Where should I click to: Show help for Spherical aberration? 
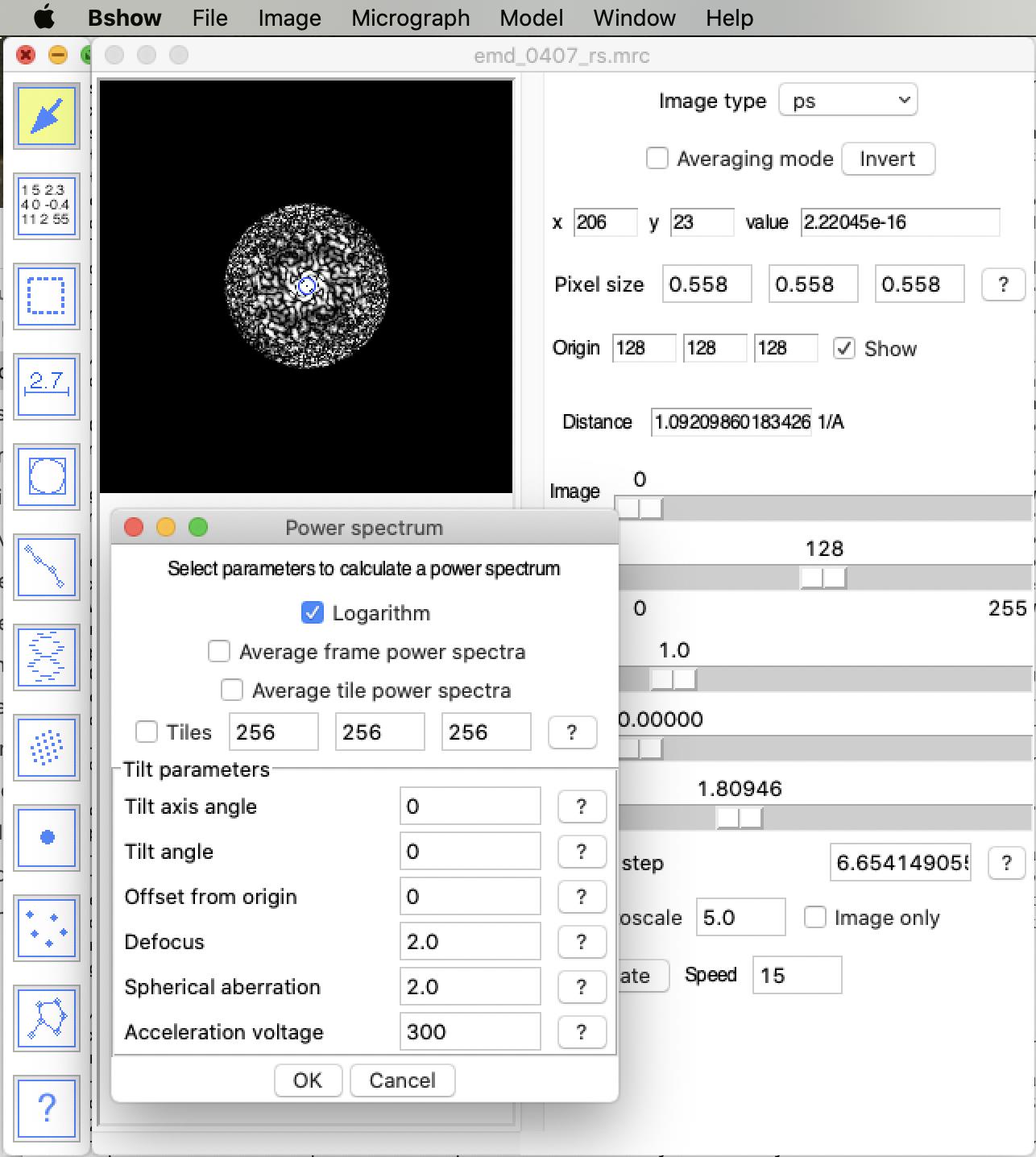pyautogui.click(x=582, y=987)
